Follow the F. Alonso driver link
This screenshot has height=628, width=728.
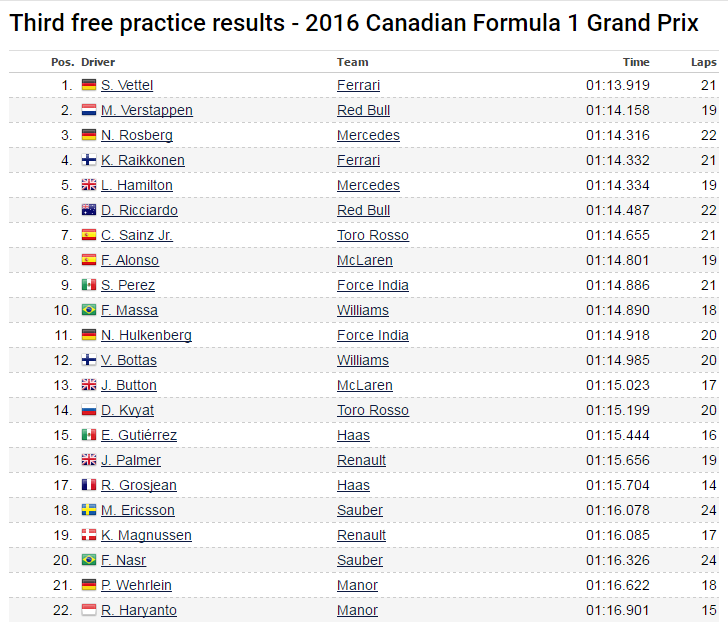point(130,260)
